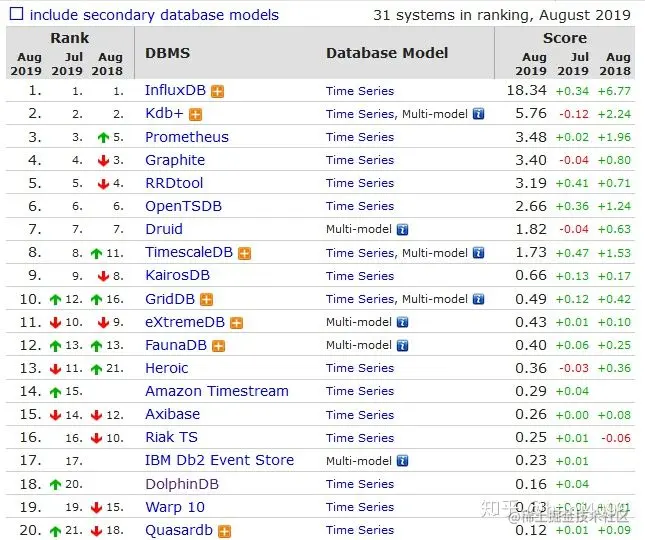Click the orange plus icon next to InfluxDB
This screenshot has height=540, width=645.
[x=217, y=91]
